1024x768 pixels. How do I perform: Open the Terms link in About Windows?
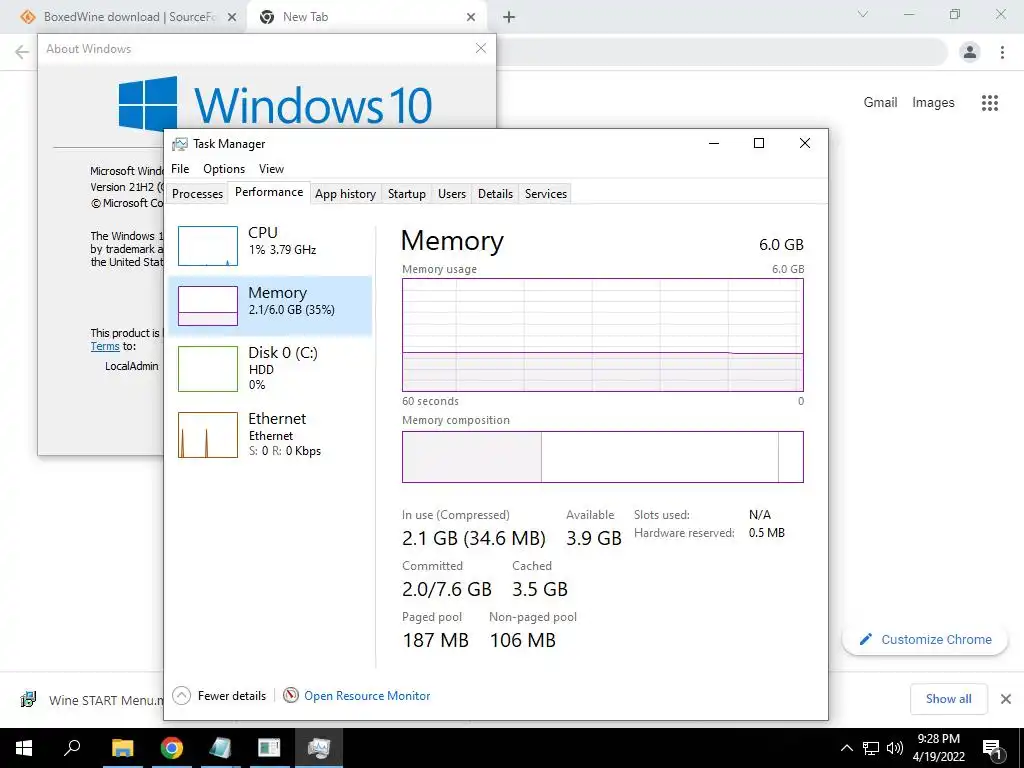[x=105, y=346]
